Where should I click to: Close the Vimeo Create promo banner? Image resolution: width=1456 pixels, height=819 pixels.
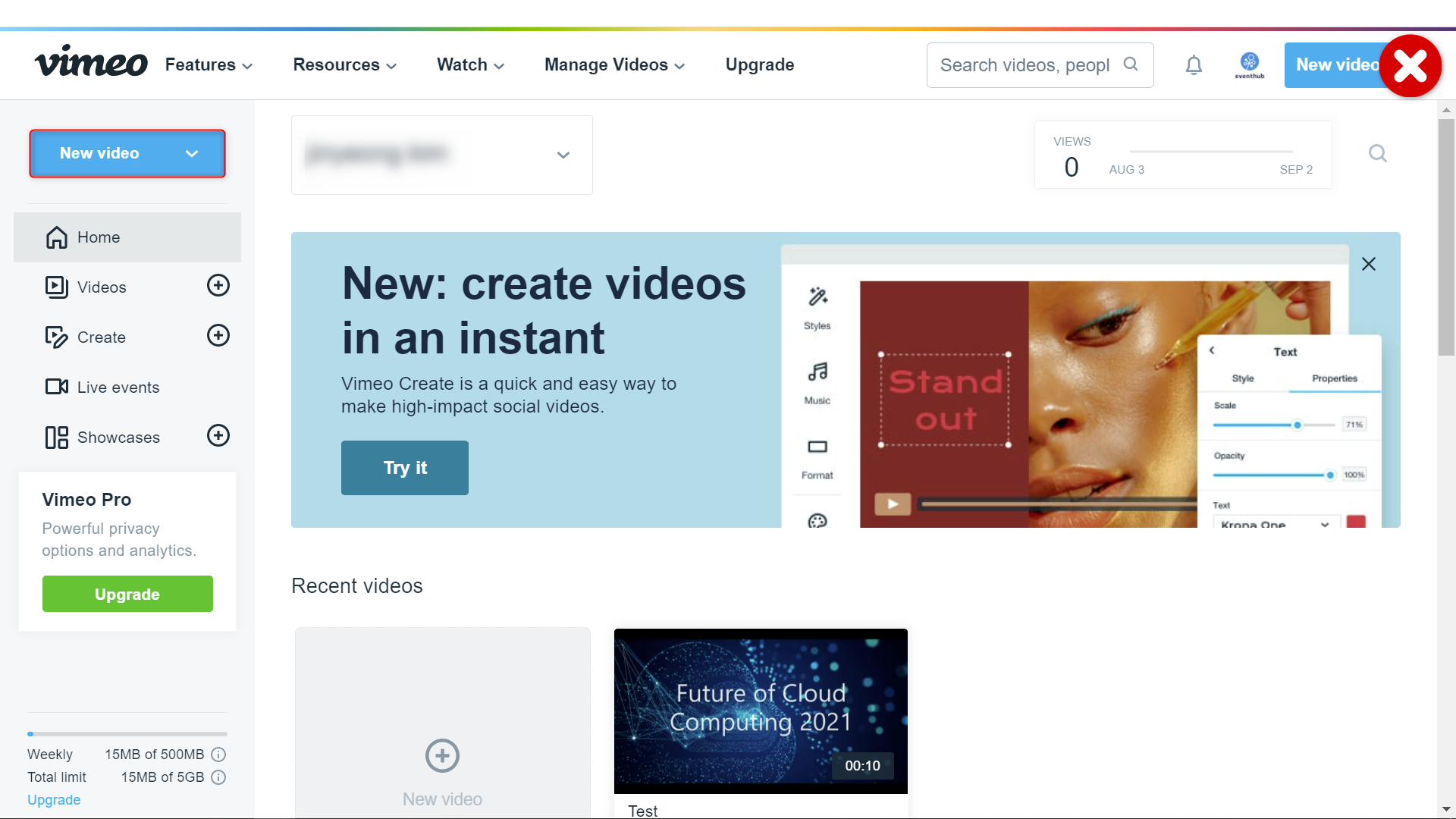click(x=1369, y=264)
